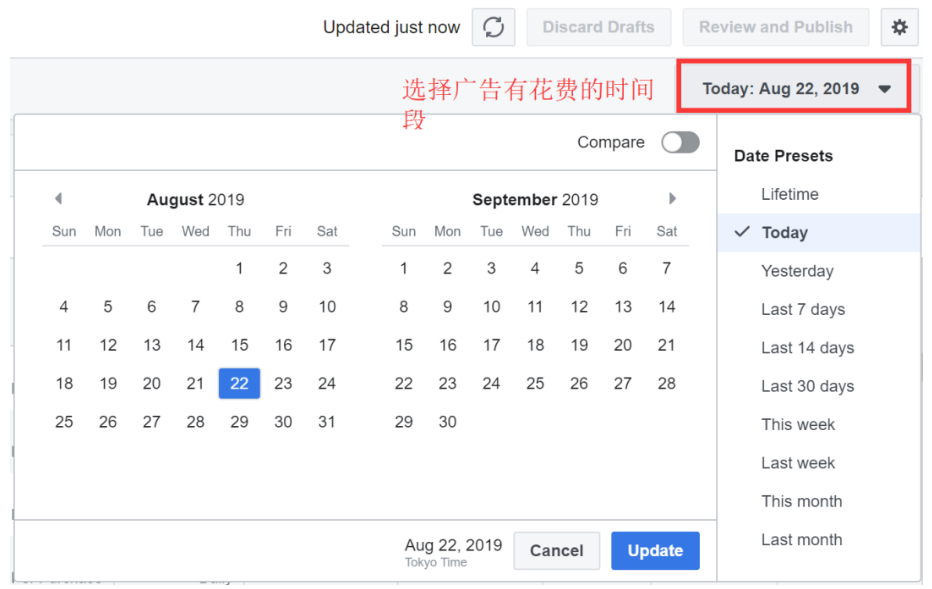The width and height of the screenshot is (932, 589).
Task: Open the Today: Aug 22, 2019 date dropdown
Action: (x=794, y=89)
